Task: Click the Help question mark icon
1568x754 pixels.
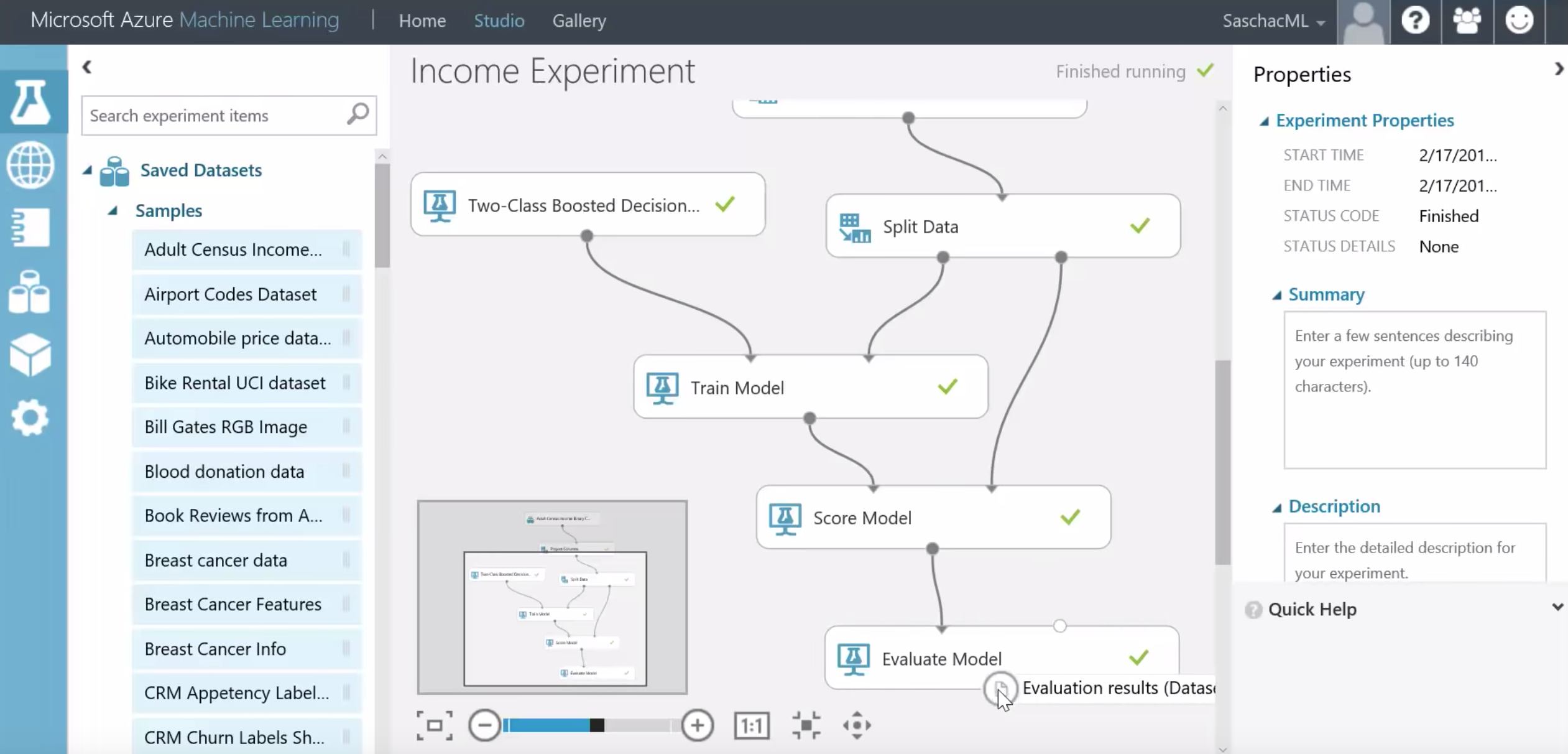Action: [x=1415, y=21]
